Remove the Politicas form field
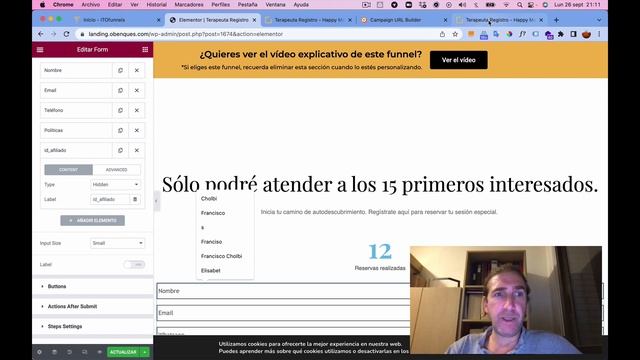Viewport: 640px width, 360px height. coord(137,130)
